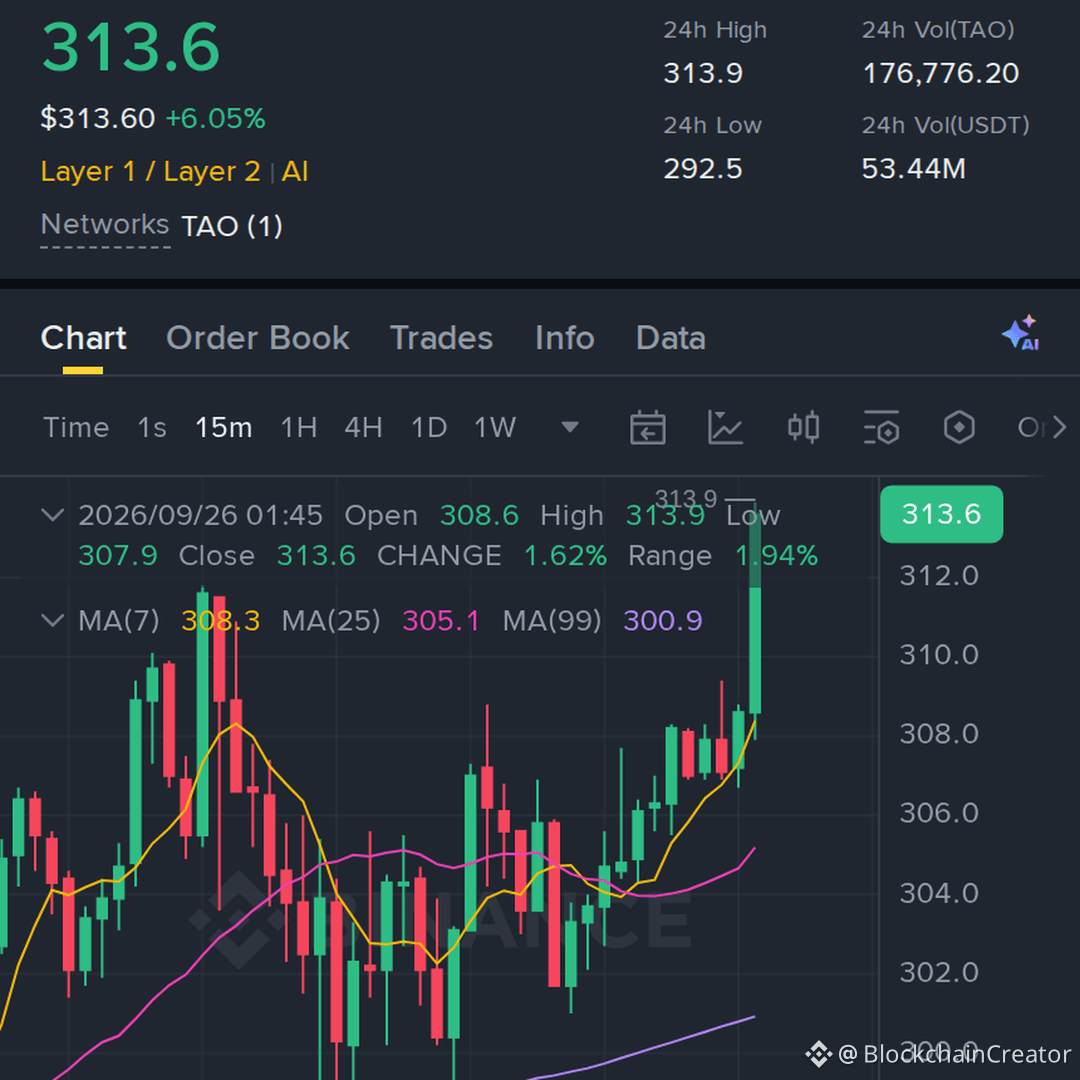
Task: Switch to the Order Book tab
Action: tap(258, 338)
